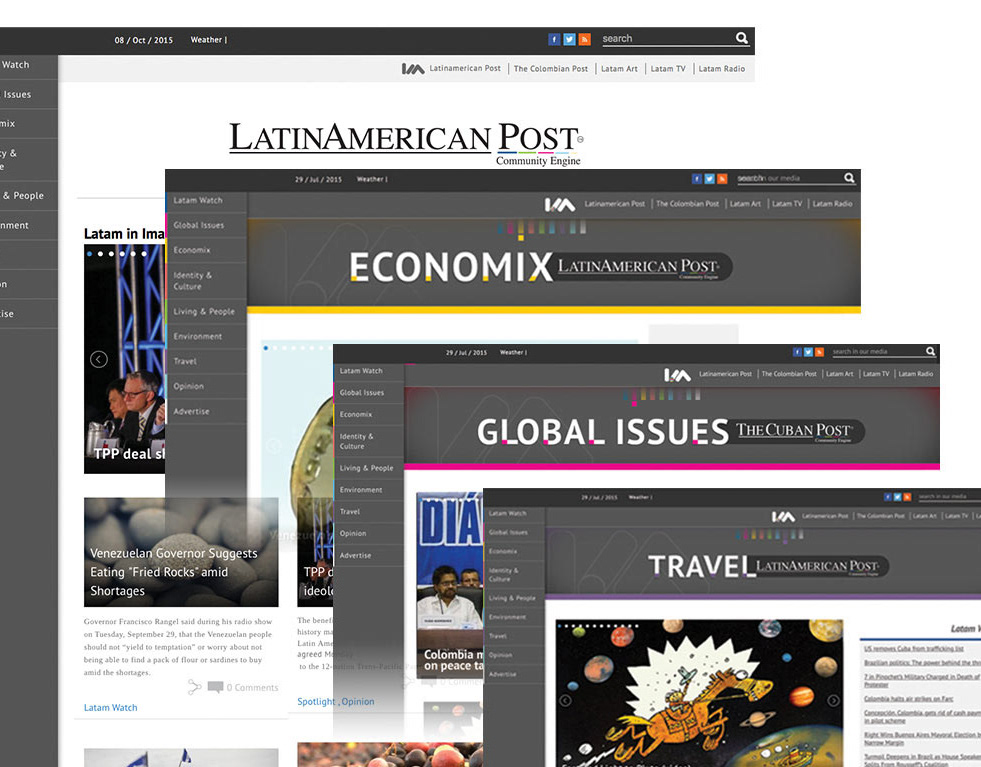Click Twitter icon in LatinAmerican Post top bar
The image size is (981, 767).
point(569,39)
